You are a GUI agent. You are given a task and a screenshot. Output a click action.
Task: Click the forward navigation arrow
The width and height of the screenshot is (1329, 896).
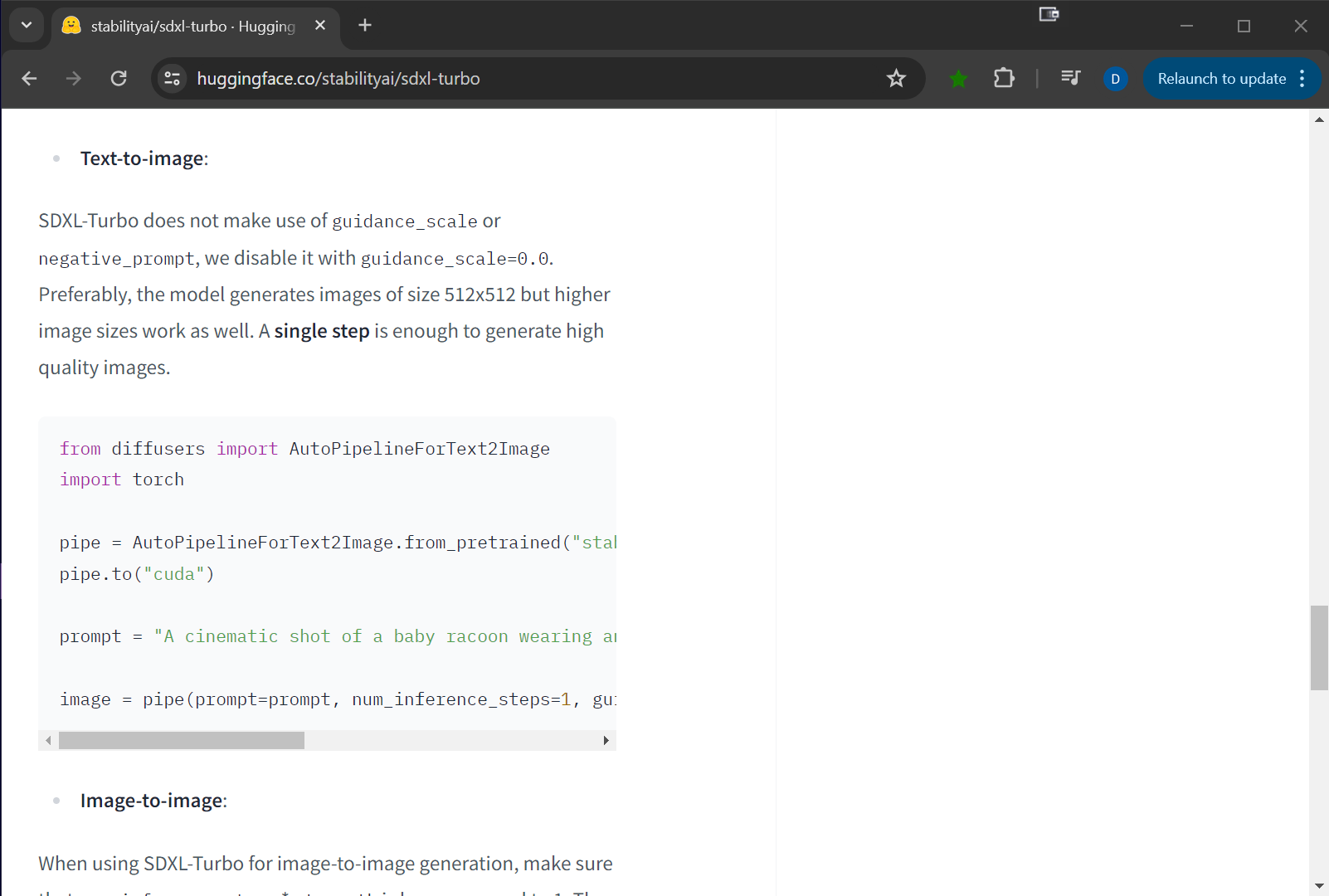(x=73, y=78)
